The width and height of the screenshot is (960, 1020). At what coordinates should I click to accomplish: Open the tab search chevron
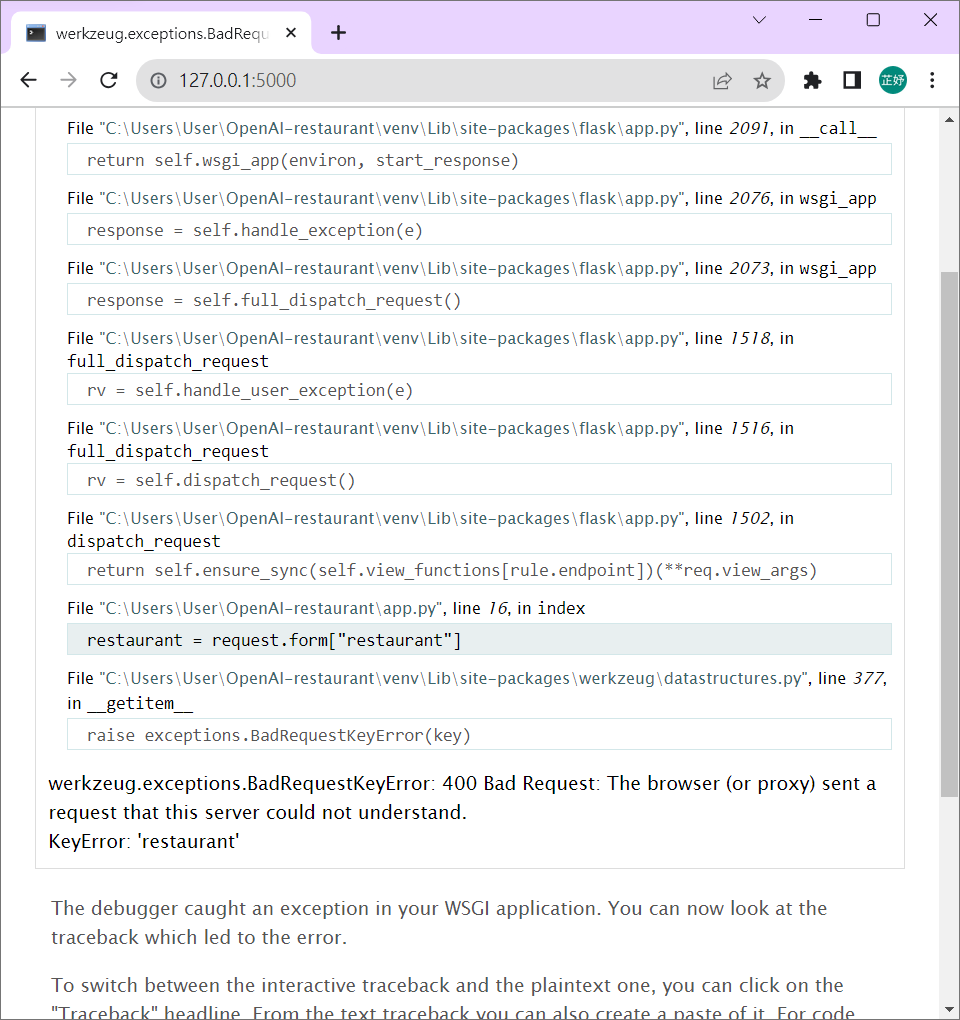click(x=759, y=20)
